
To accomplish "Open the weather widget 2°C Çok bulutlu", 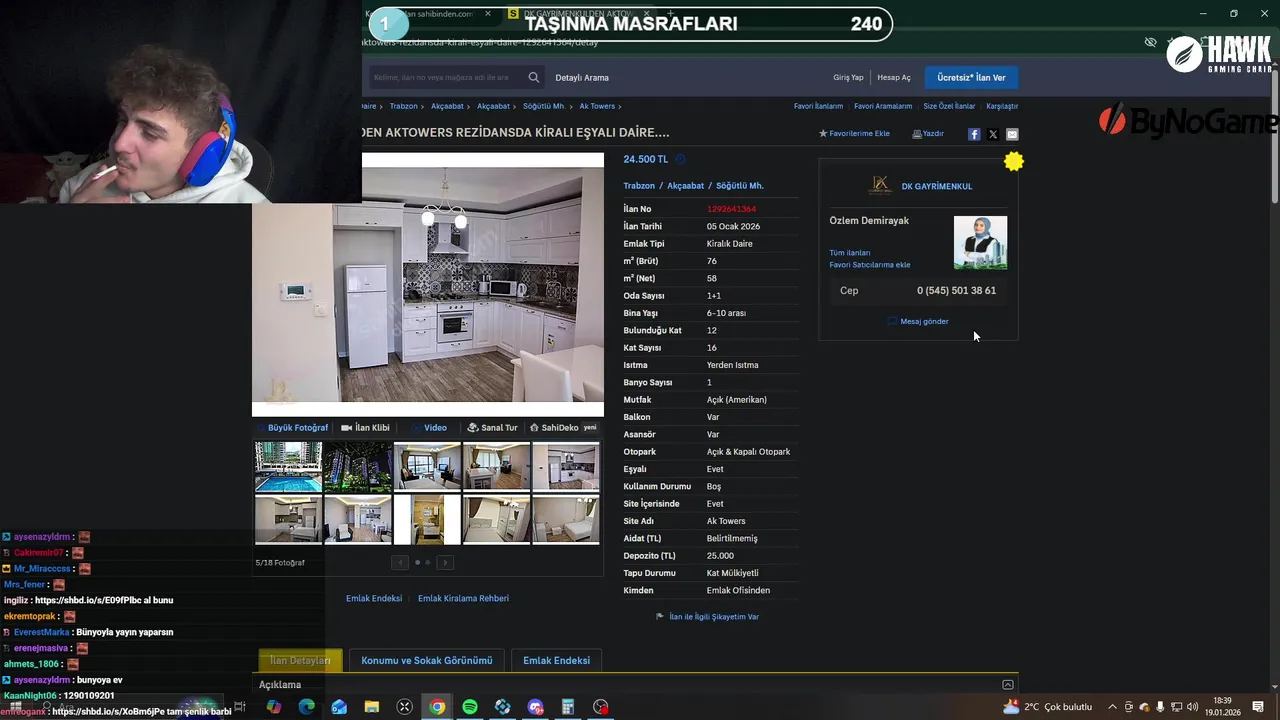I will 1048,707.
